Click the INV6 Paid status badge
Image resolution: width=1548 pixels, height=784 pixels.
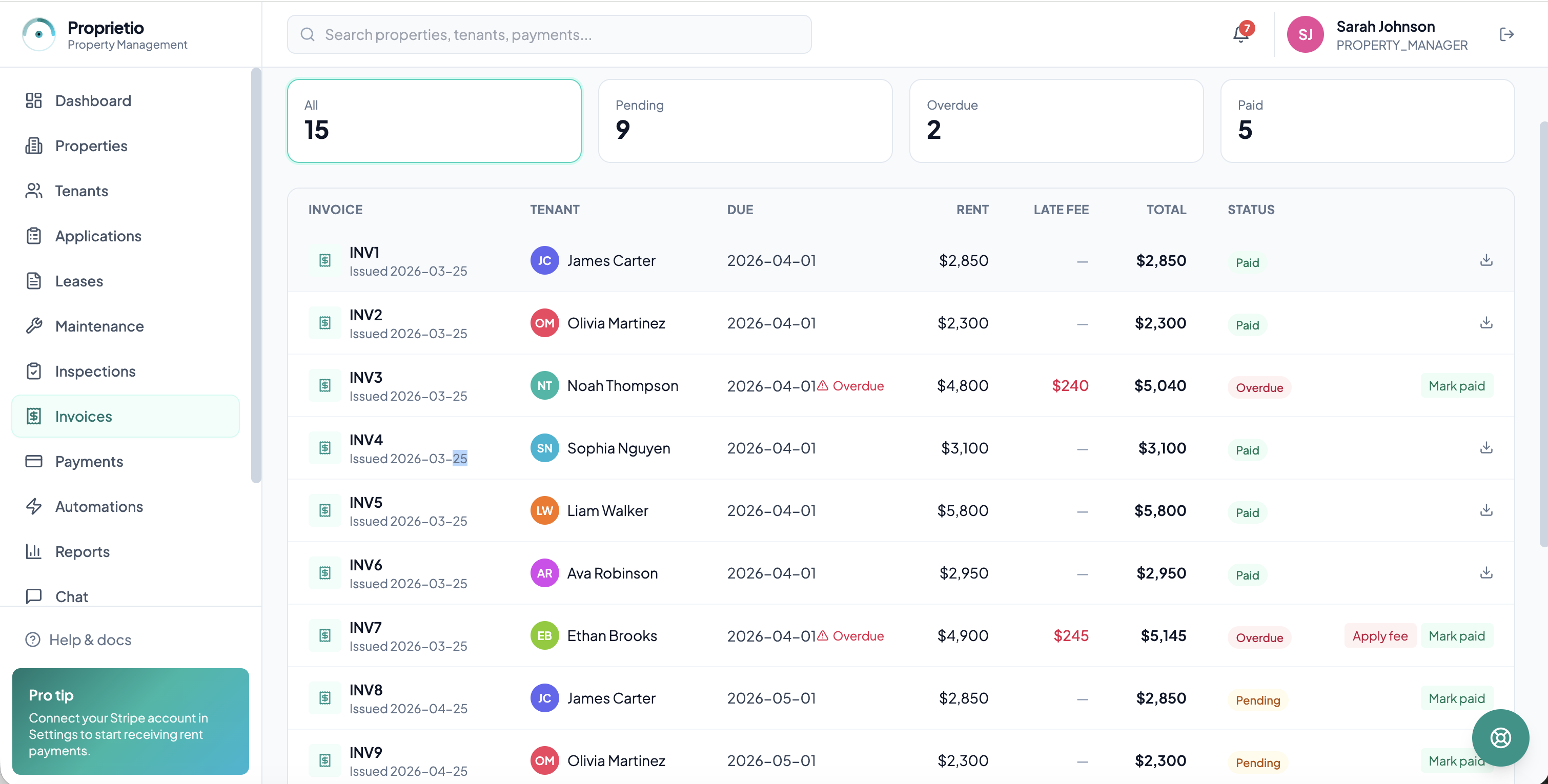[x=1247, y=575]
